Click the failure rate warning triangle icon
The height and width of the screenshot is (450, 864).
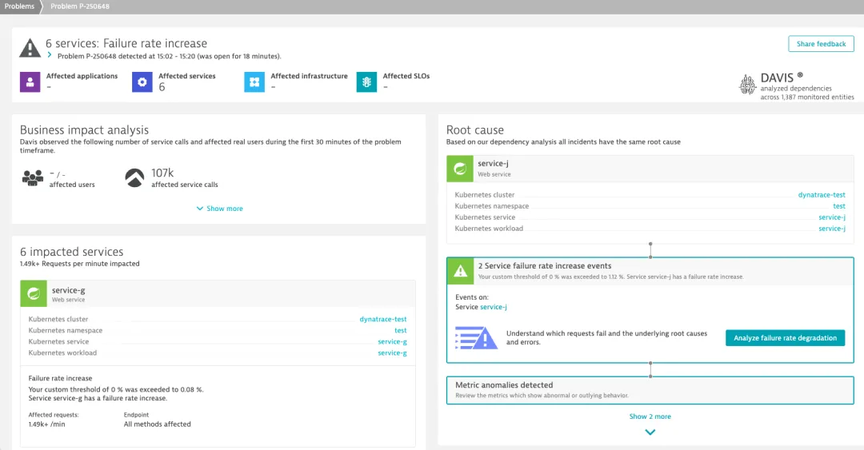[x=460, y=271]
